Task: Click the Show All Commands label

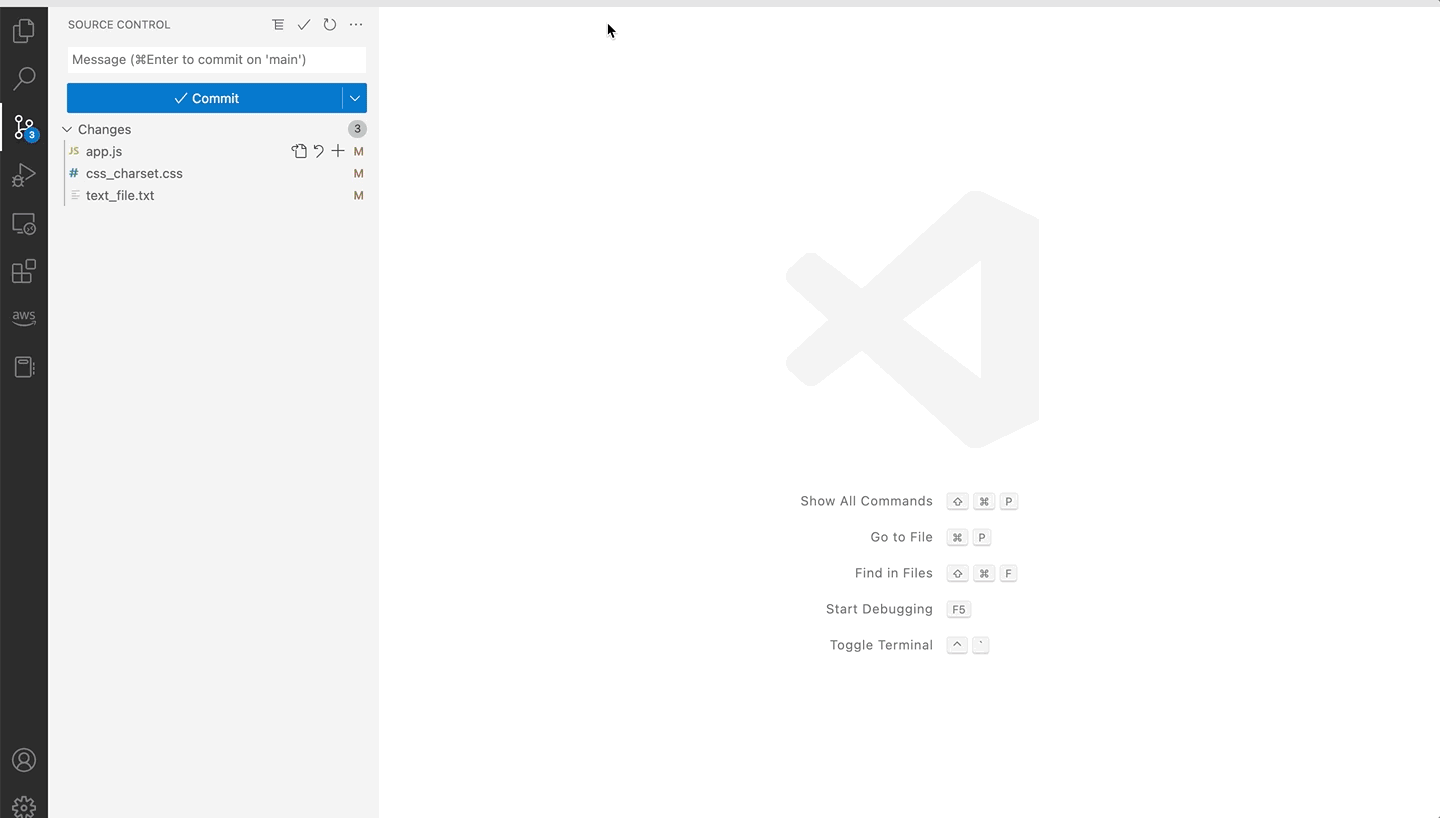Action: point(866,501)
